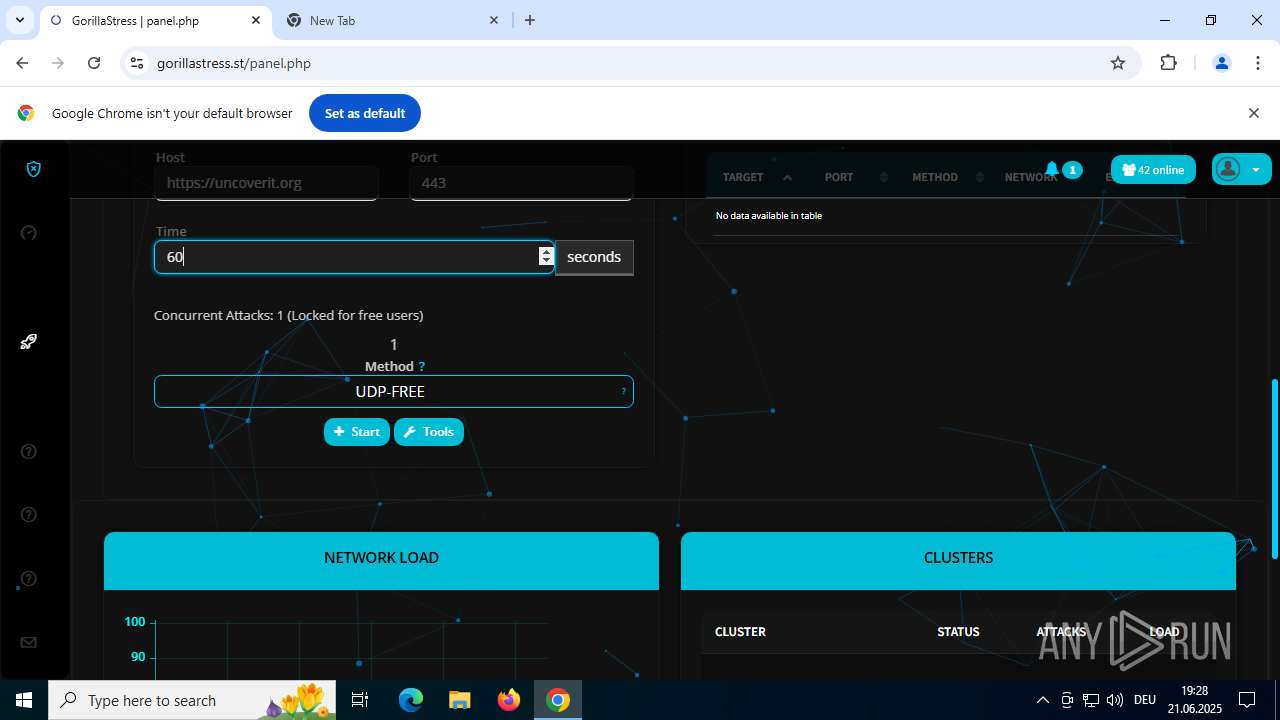Screen dimensions: 1280x720
Task: Dismiss the default browser infobar
Action: 1253,113
